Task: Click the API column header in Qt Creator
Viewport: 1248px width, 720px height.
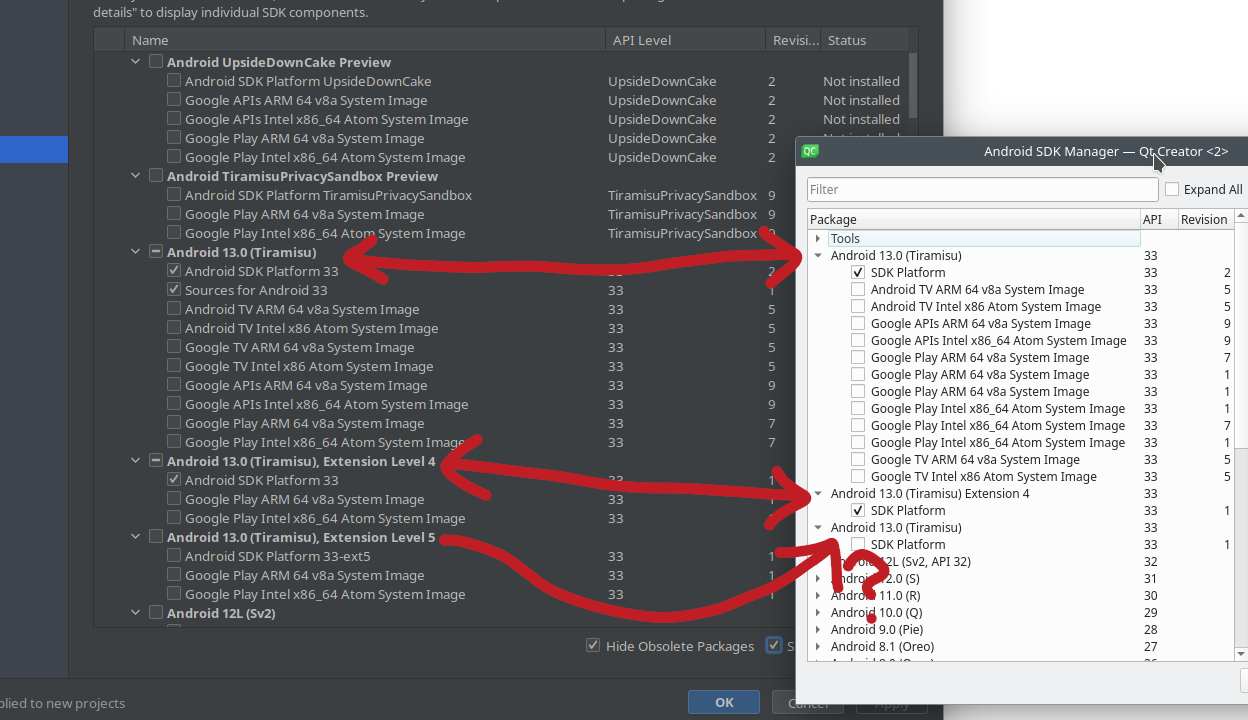Action: click(x=1158, y=220)
